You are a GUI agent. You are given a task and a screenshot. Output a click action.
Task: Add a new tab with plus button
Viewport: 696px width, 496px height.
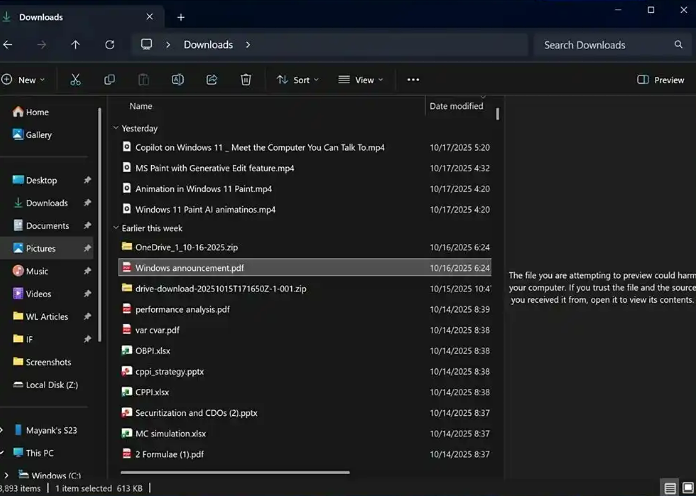(x=181, y=17)
